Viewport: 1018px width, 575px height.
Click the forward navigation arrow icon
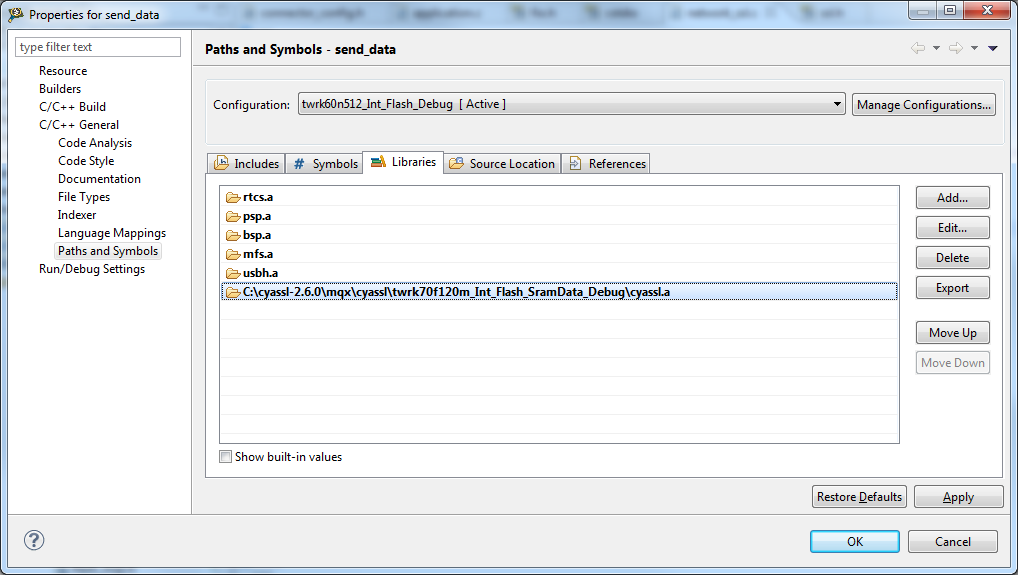(x=955, y=48)
